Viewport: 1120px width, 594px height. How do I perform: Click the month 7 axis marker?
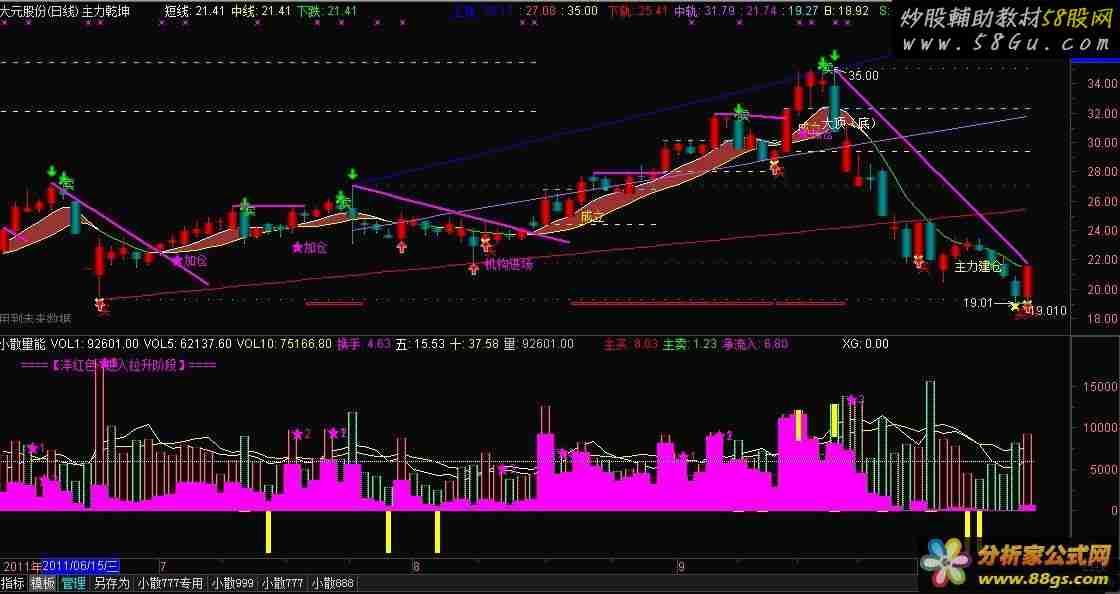coord(164,567)
